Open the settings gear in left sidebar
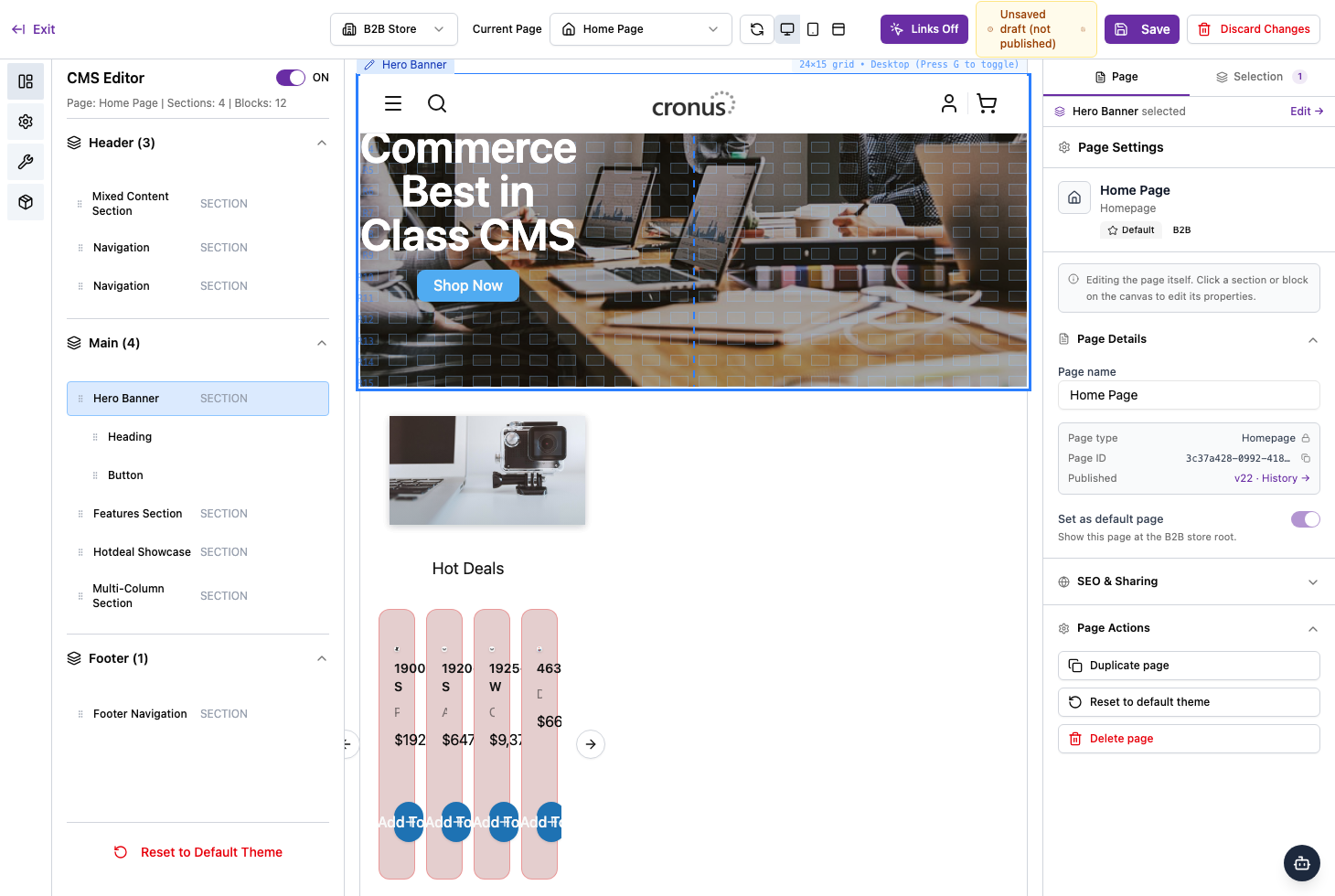Image resolution: width=1335 pixels, height=896 pixels. tap(26, 122)
